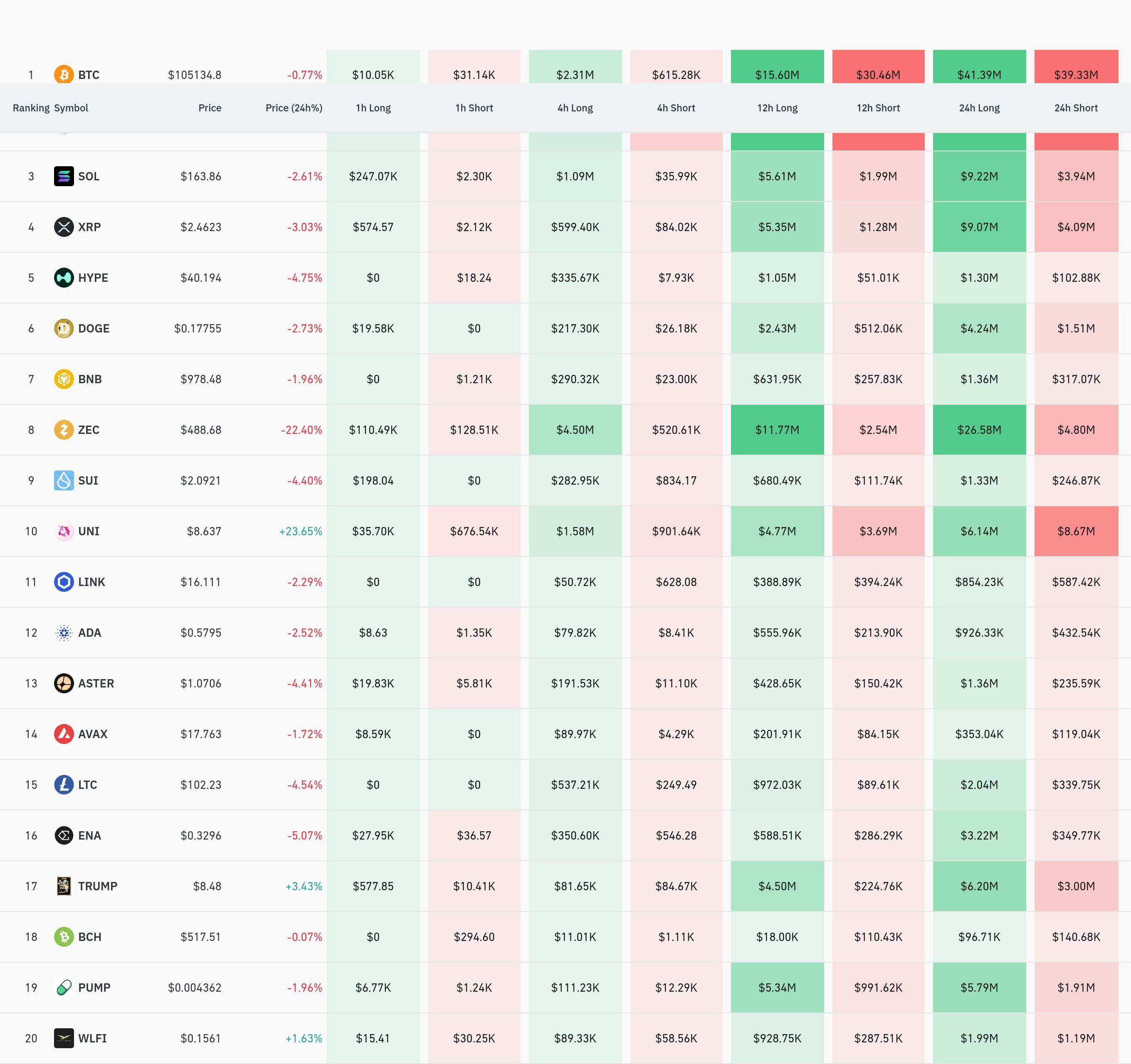The width and height of the screenshot is (1131, 1064).
Task: Click the HYPE token icon
Action: click(64, 278)
